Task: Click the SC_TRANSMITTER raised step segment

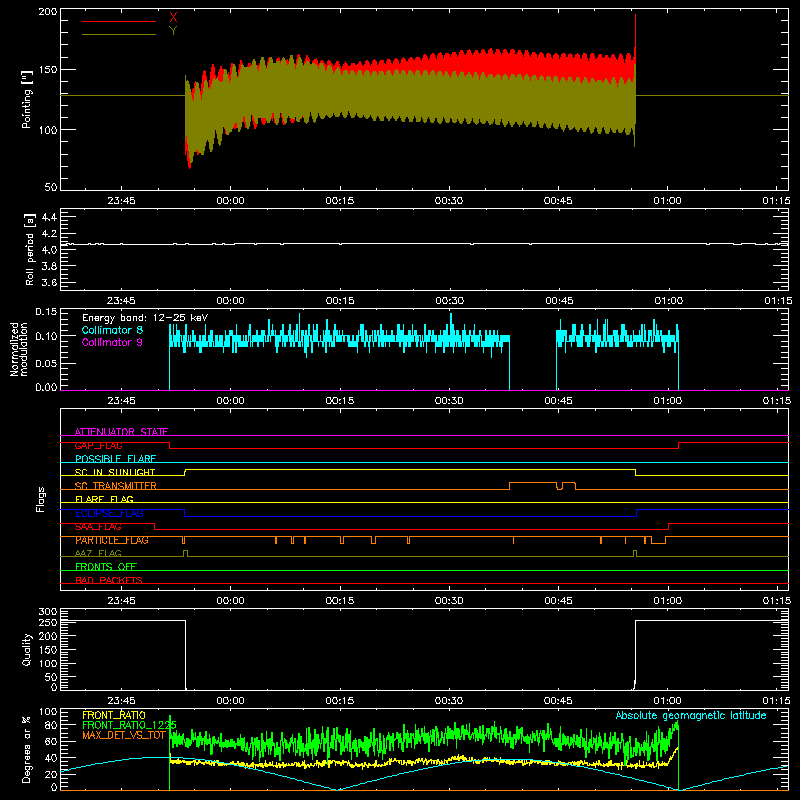Action: coord(533,483)
